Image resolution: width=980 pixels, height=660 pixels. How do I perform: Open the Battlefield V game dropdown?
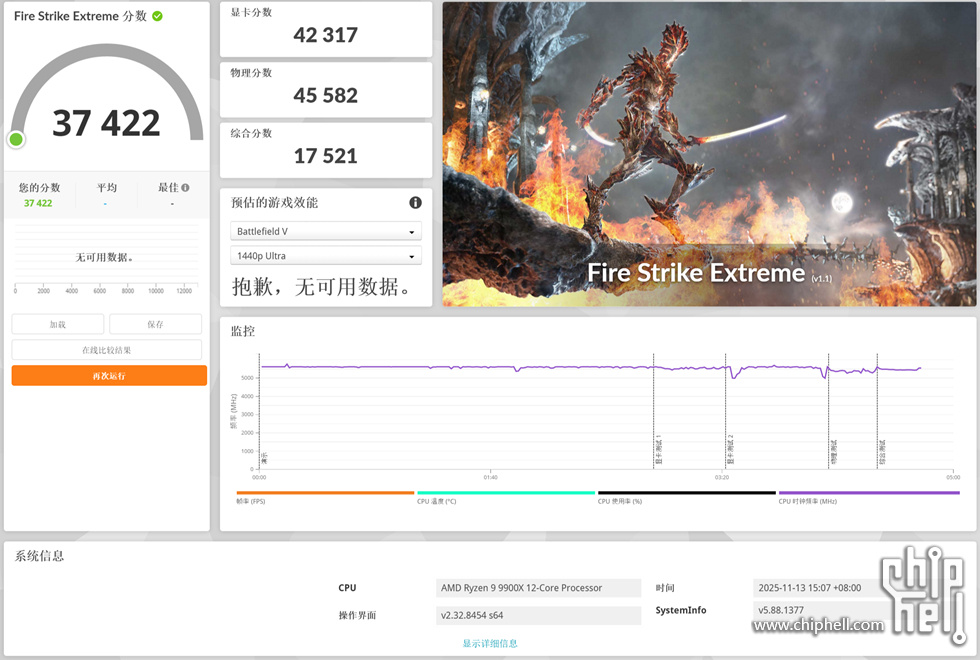pos(326,231)
